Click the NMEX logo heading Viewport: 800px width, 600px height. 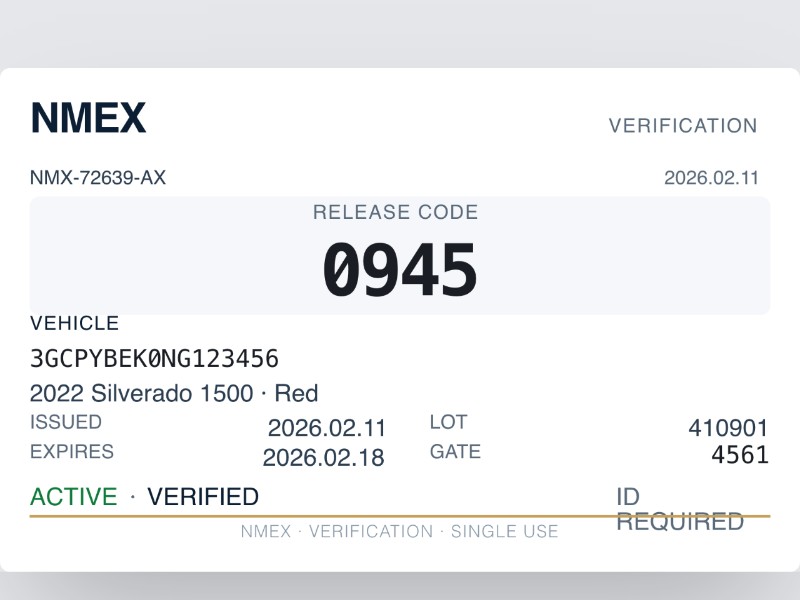[x=88, y=118]
